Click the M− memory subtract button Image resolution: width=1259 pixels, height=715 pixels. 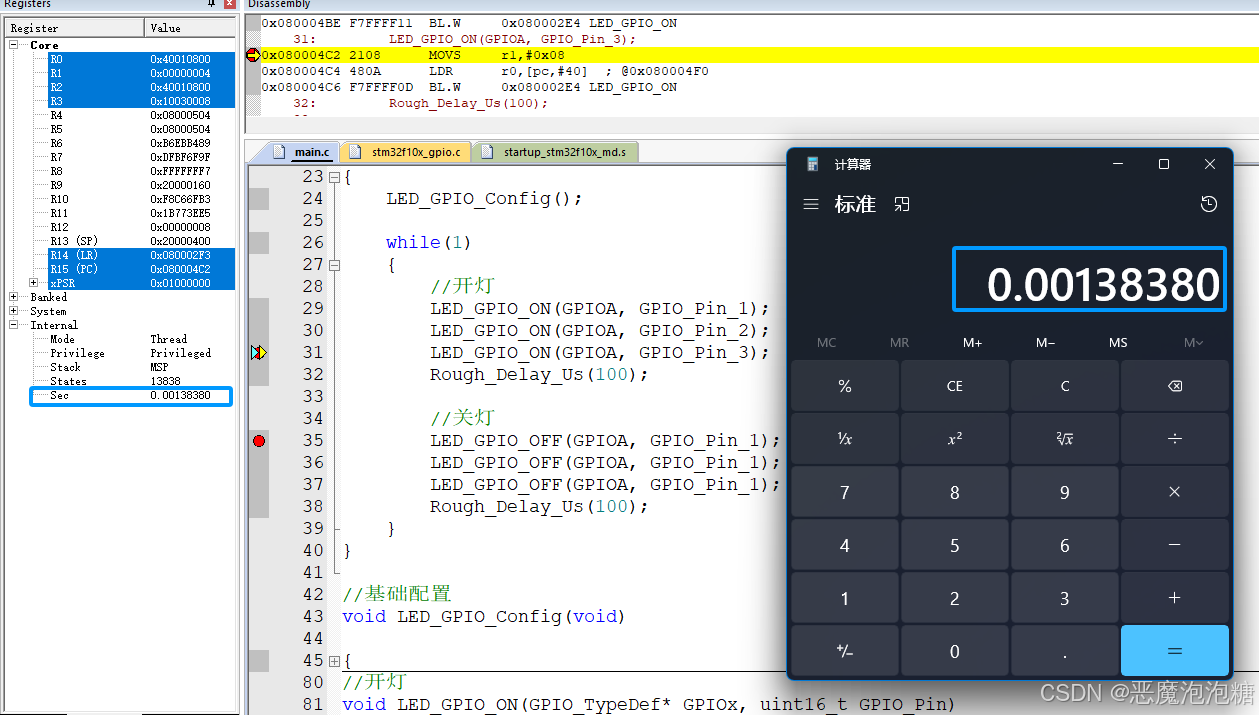click(1045, 343)
